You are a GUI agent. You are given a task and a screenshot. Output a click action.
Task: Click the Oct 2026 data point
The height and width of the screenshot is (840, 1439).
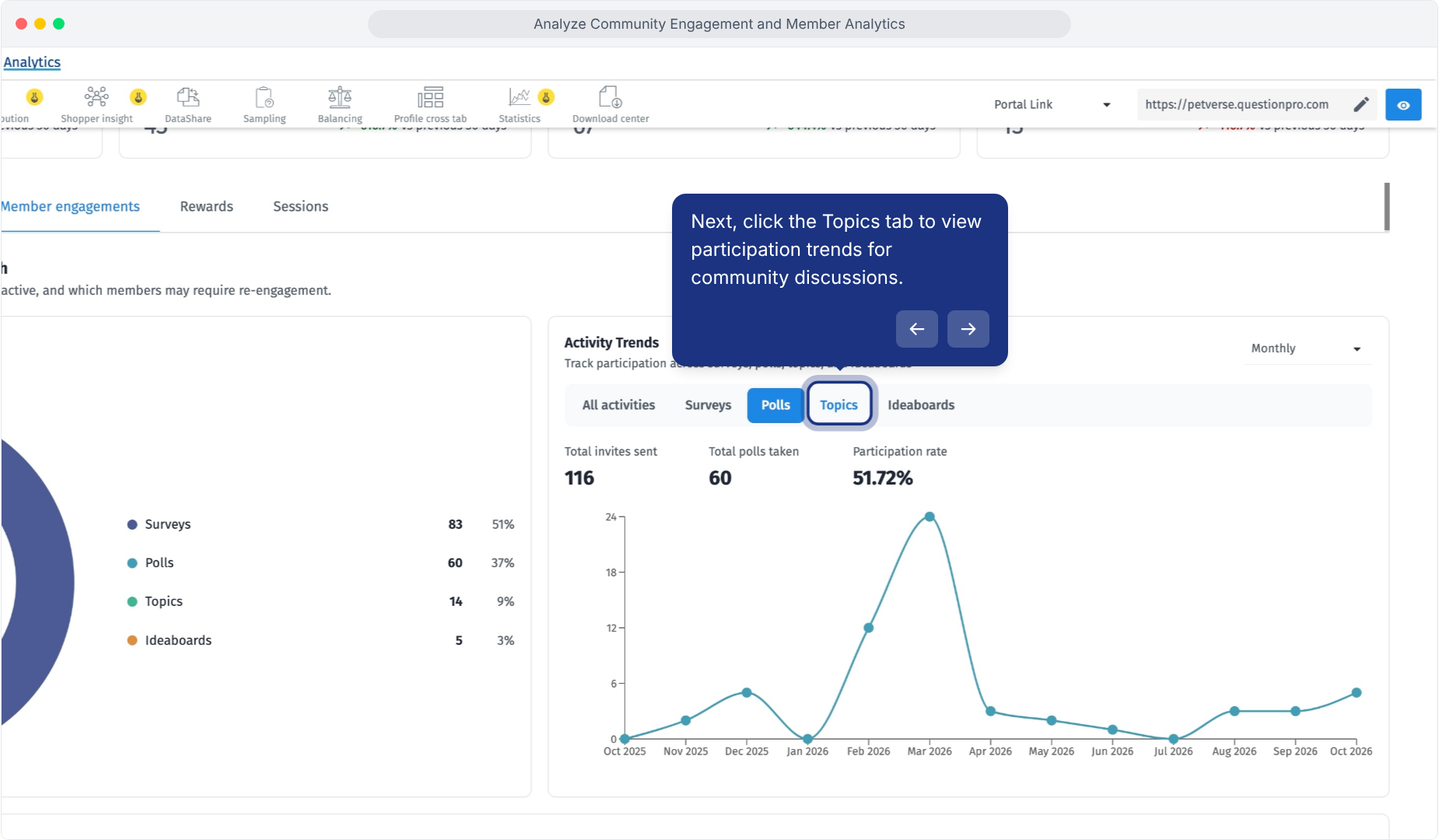pos(1357,692)
